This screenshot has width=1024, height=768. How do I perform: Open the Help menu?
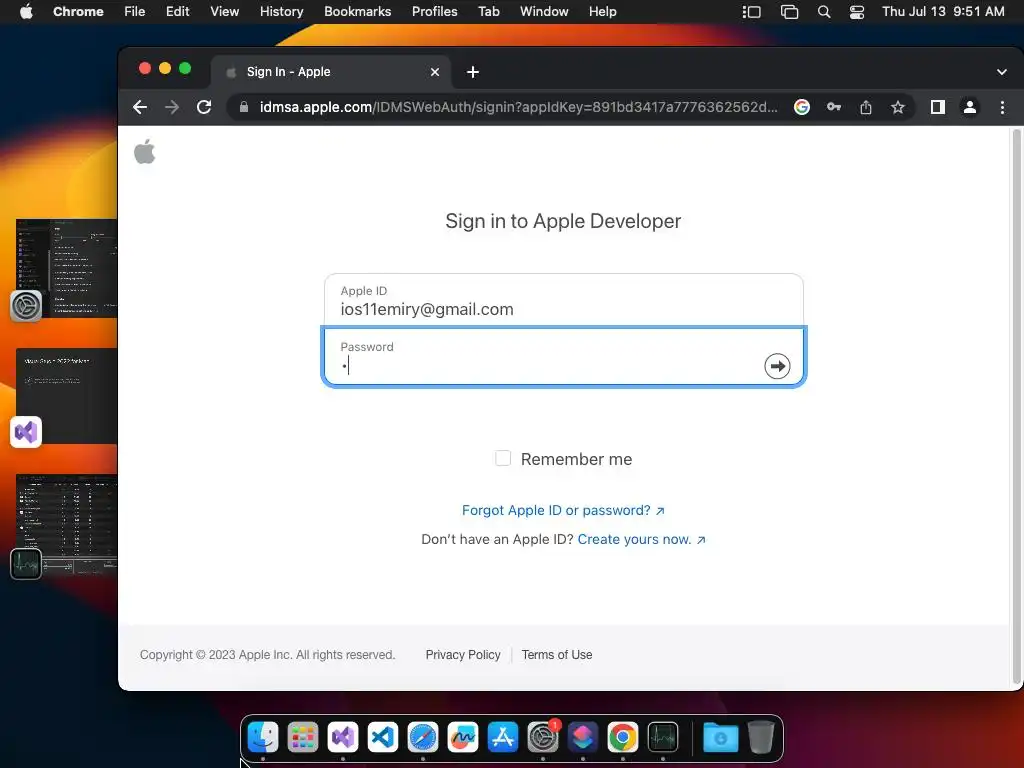coord(602,12)
